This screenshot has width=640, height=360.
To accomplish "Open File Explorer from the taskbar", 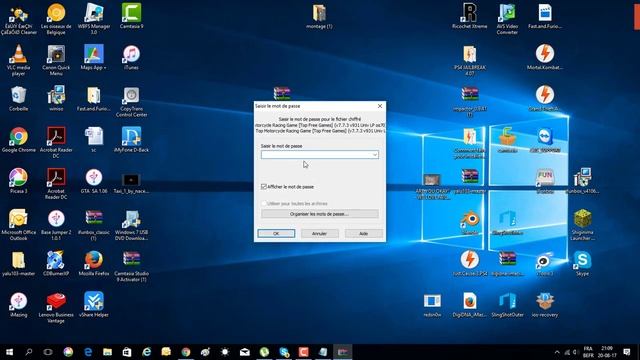I will (x=107, y=352).
